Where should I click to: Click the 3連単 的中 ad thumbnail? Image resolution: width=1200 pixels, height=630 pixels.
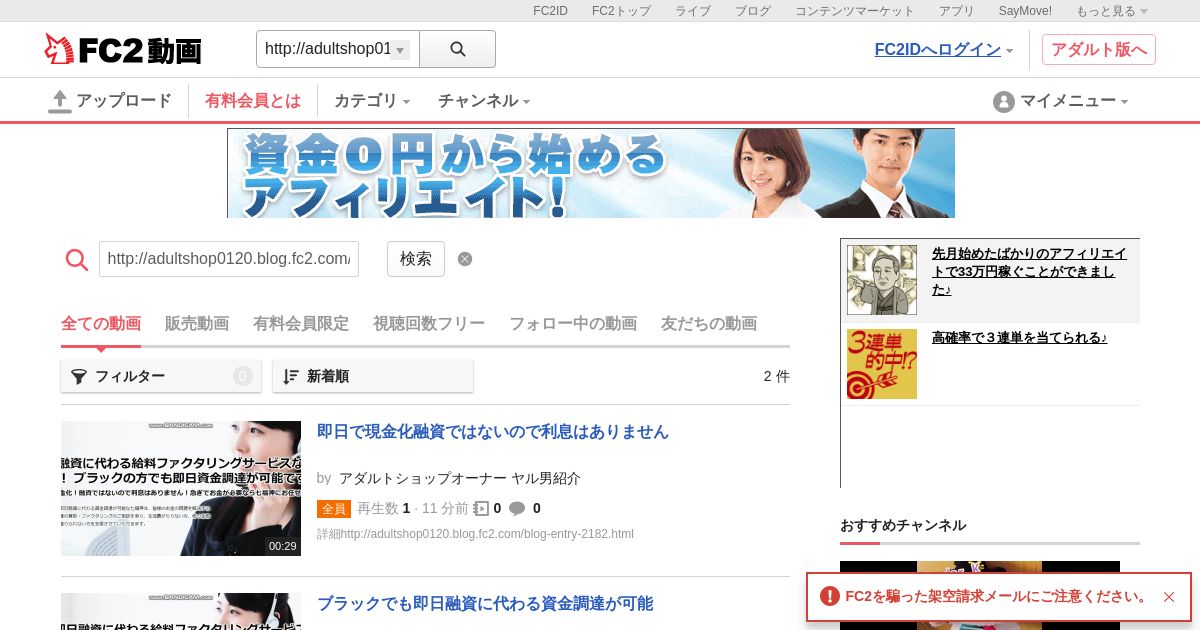[882, 364]
